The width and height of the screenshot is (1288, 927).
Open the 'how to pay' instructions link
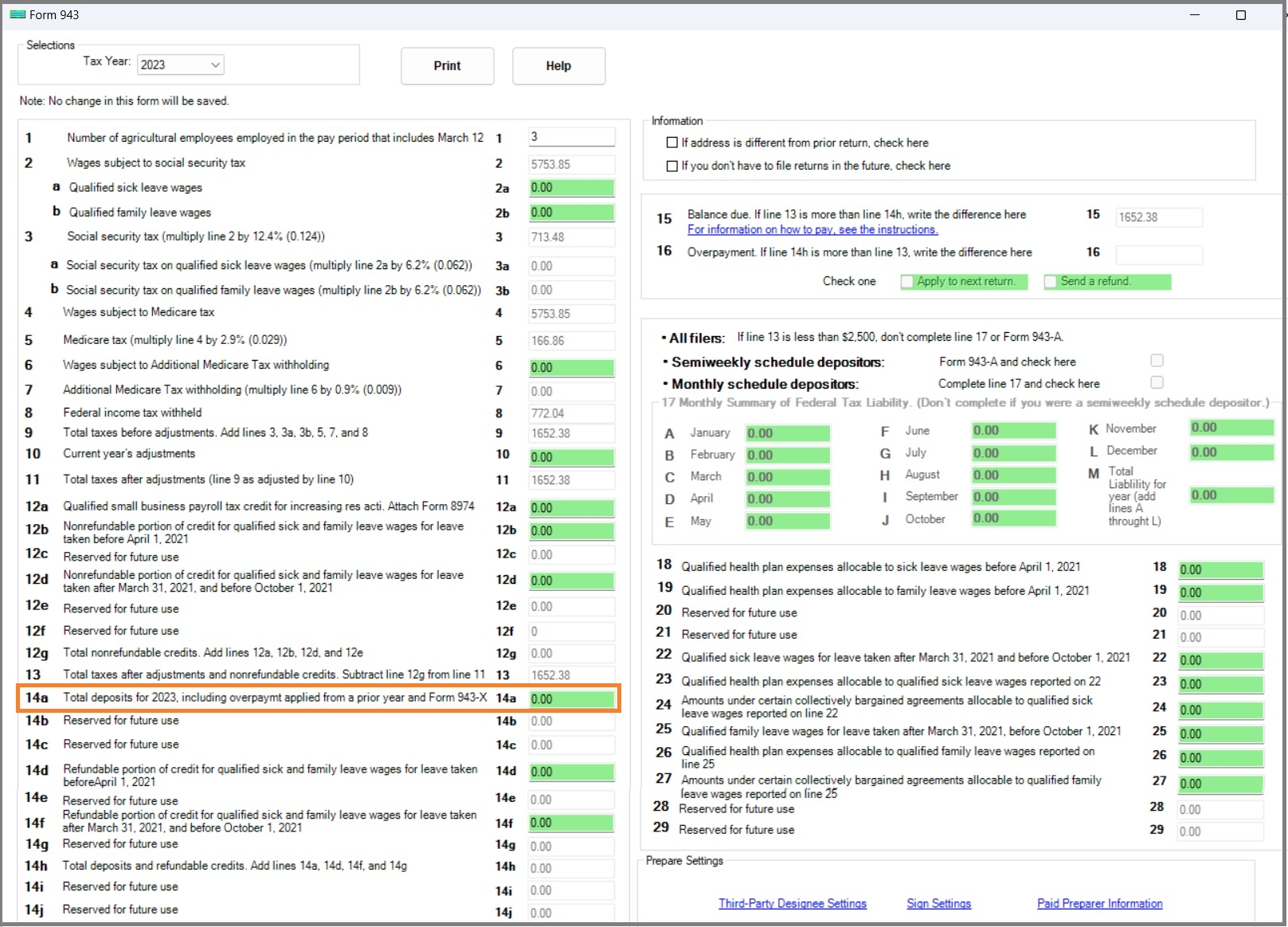pyautogui.click(x=812, y=229)
